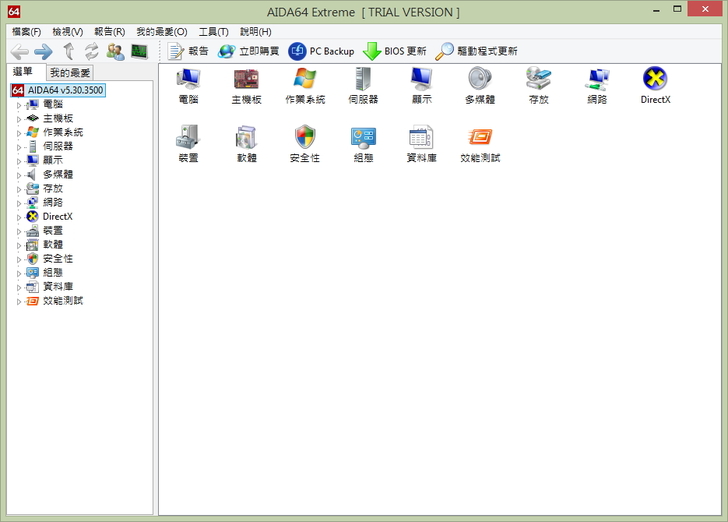Click the green back arrow in toolbar

pos(20,51)
